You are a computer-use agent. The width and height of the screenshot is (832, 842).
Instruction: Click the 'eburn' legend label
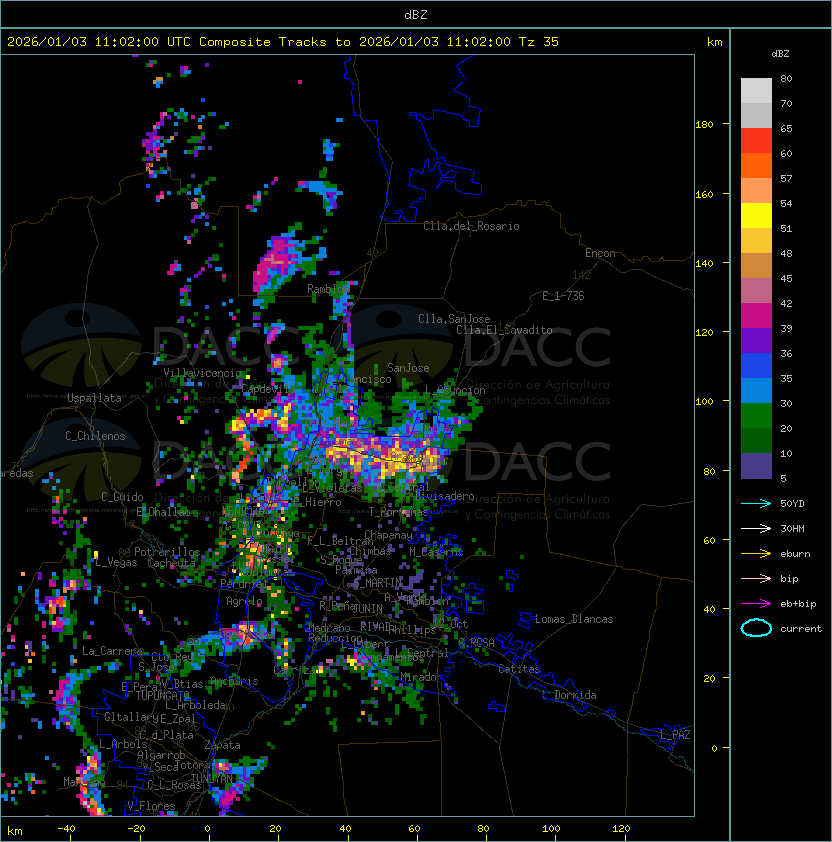point(795,554)
